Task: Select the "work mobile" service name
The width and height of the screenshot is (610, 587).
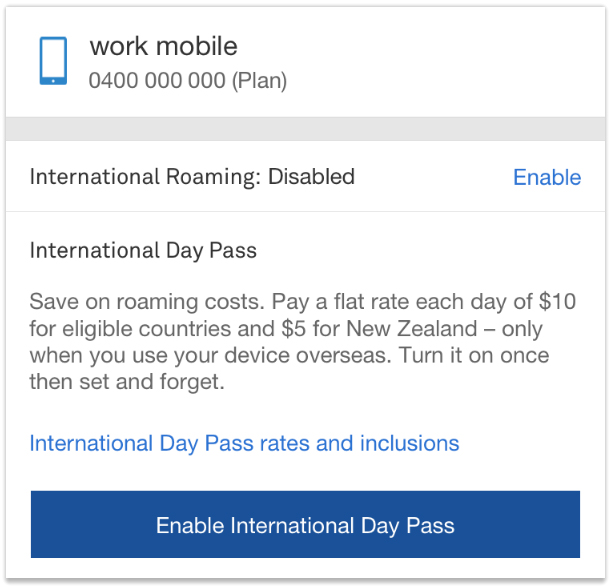Action: [x=164, y=46]
